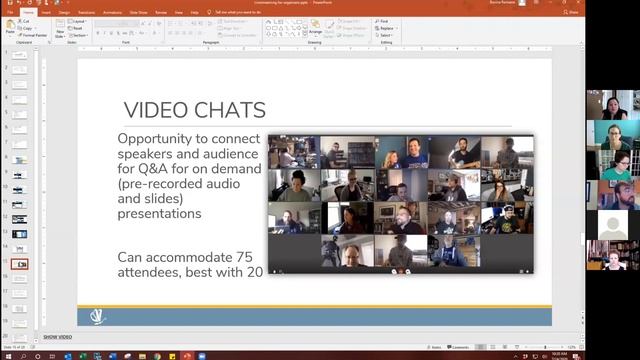
Task: Click the zoom slider in the status bar
Action: coord(545,347)
